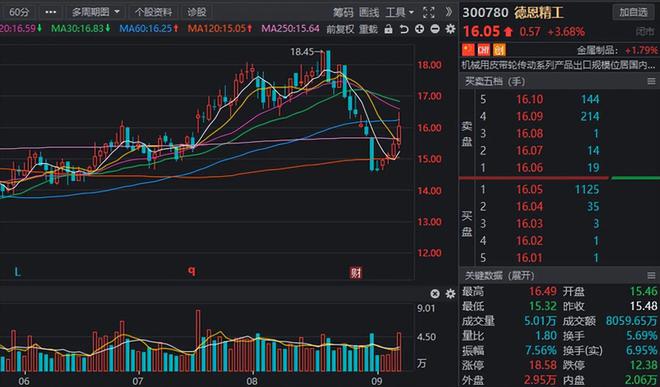
Task: Zoom in with the plus icon
Action: coord(420,29)
